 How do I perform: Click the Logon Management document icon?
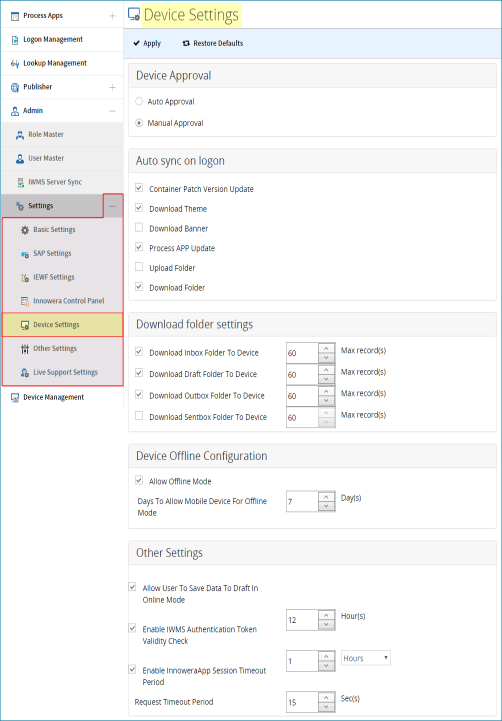[15, 40]
